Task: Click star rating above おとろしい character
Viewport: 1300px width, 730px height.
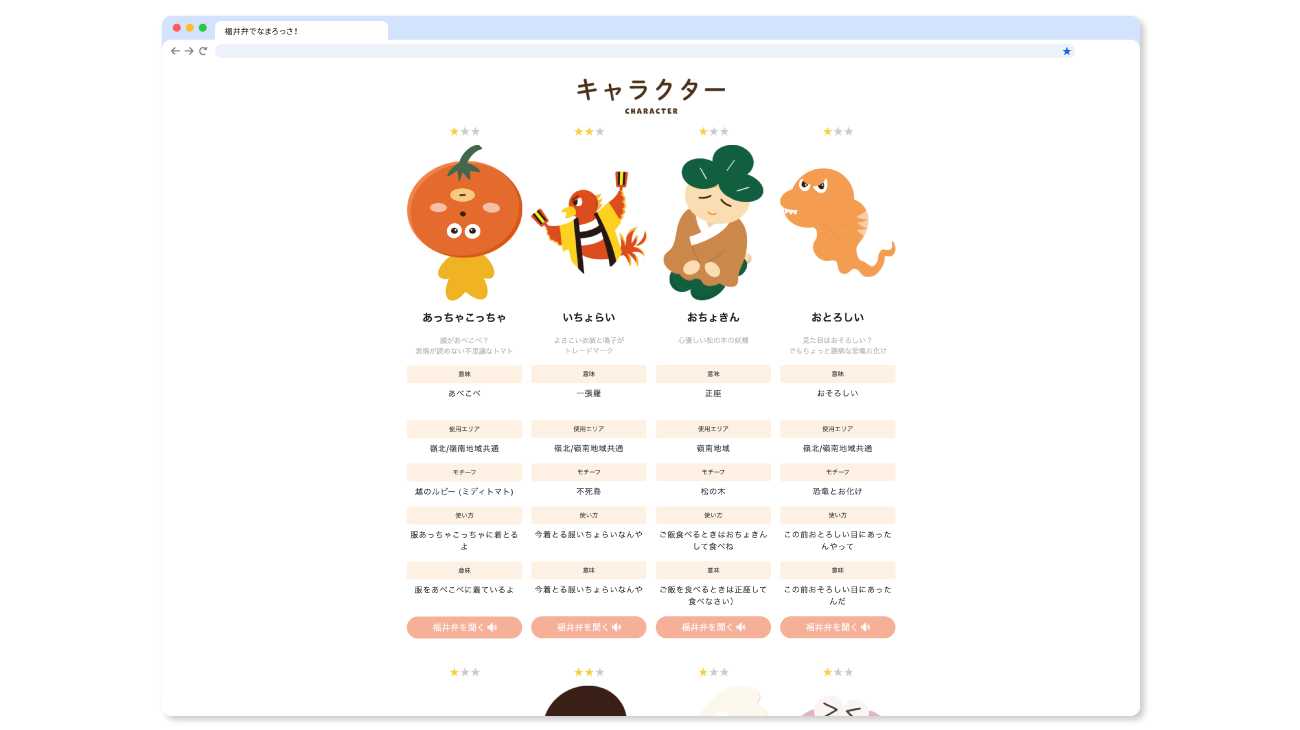Action: pos(838,132)
